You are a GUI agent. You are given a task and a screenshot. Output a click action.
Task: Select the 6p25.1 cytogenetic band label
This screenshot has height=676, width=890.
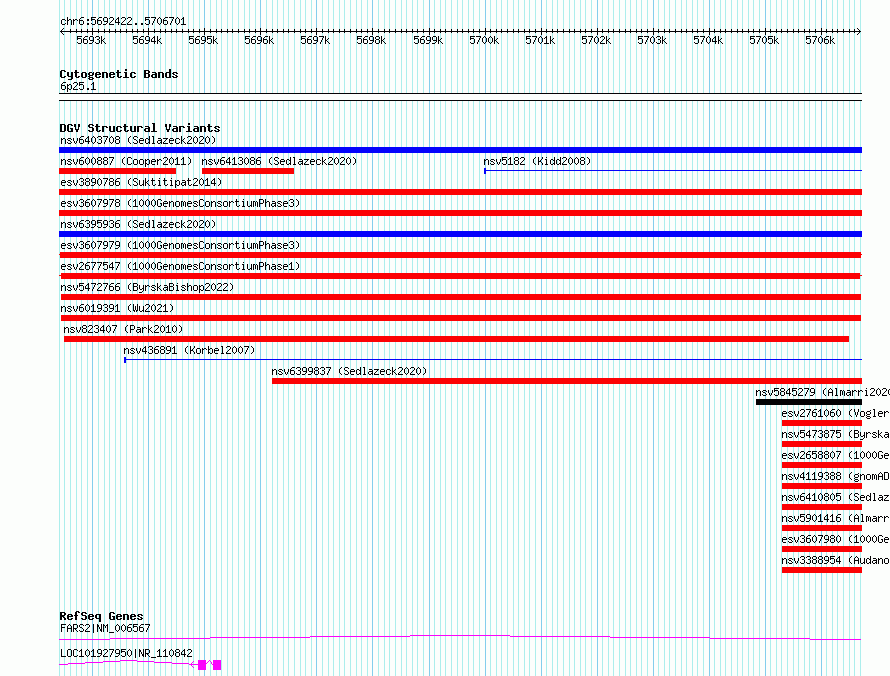point(78,86)
